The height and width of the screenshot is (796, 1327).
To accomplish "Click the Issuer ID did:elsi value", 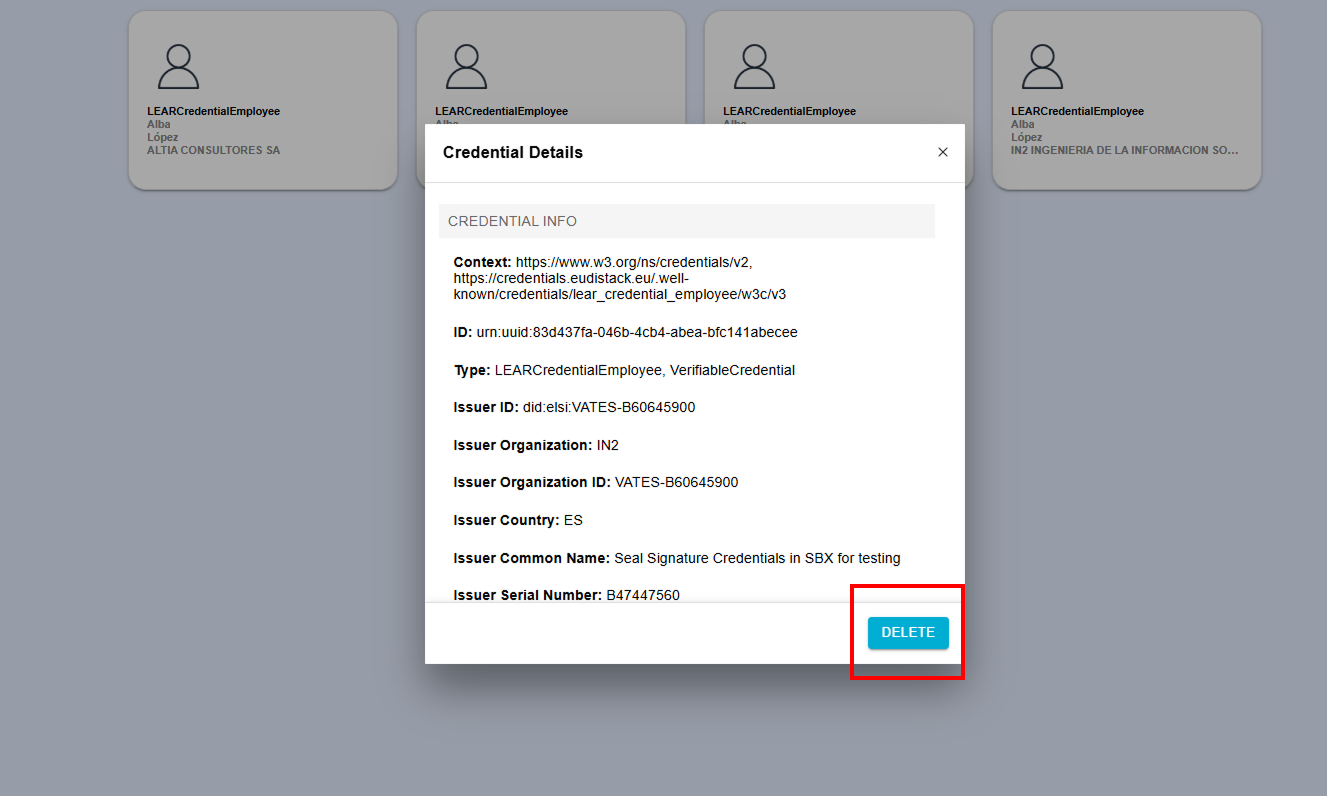I will [x=608, y=407].
